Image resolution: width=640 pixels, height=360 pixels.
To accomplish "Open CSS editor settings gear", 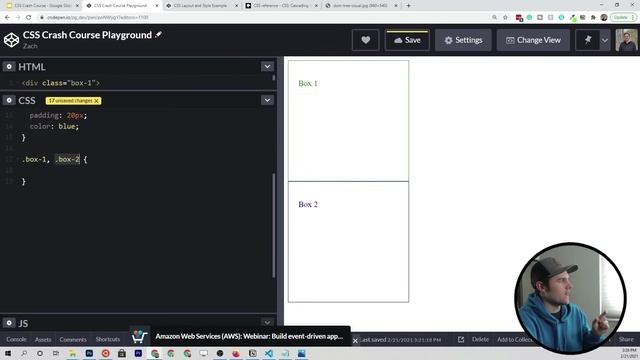I will [9, 100].
